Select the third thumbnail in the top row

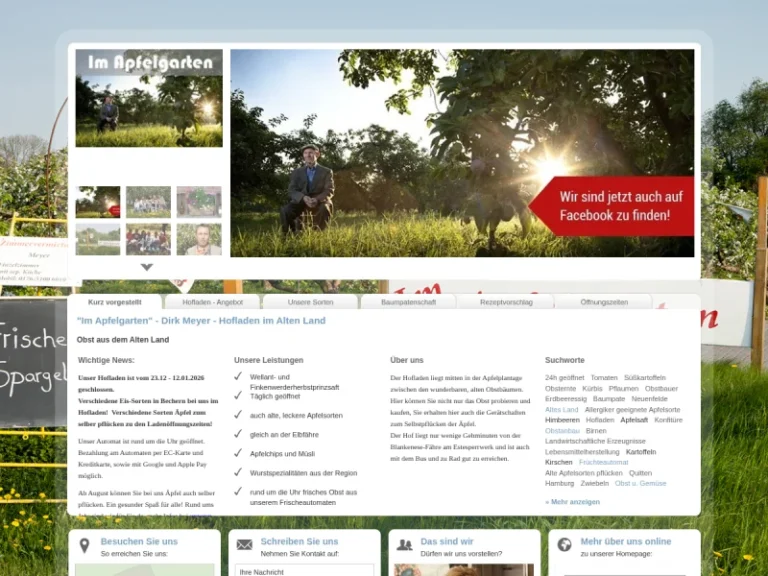click(x=199, y=202)
